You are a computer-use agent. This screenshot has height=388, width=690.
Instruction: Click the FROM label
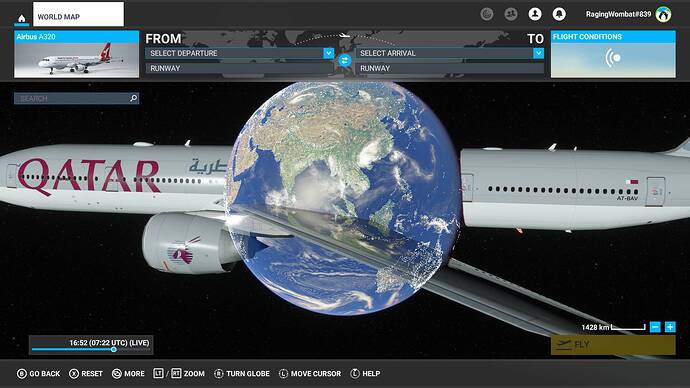(163, 39)
